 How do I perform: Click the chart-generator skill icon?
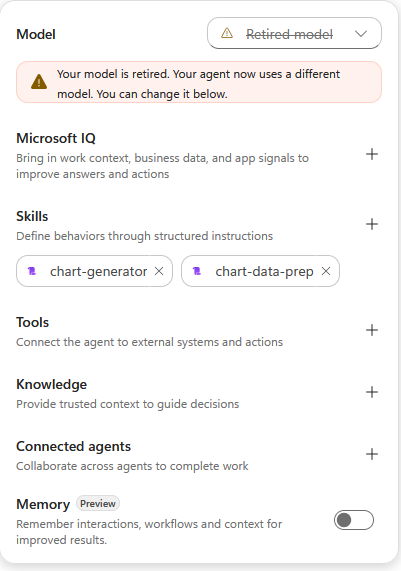pyautogui.click(x=32, y=271)
